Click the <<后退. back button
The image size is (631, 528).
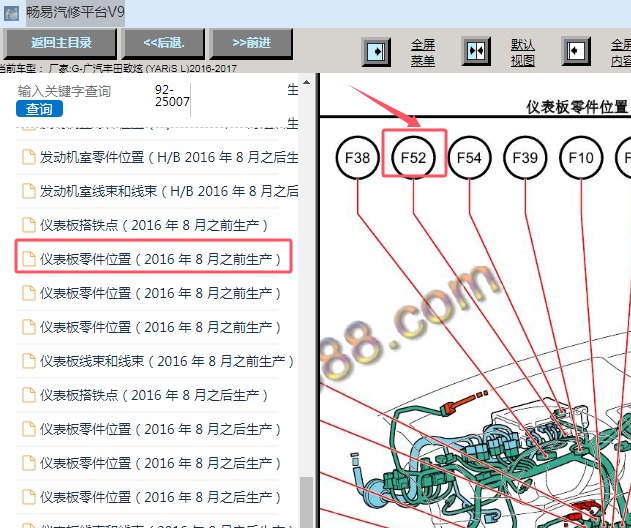click(x=163, y=43)
